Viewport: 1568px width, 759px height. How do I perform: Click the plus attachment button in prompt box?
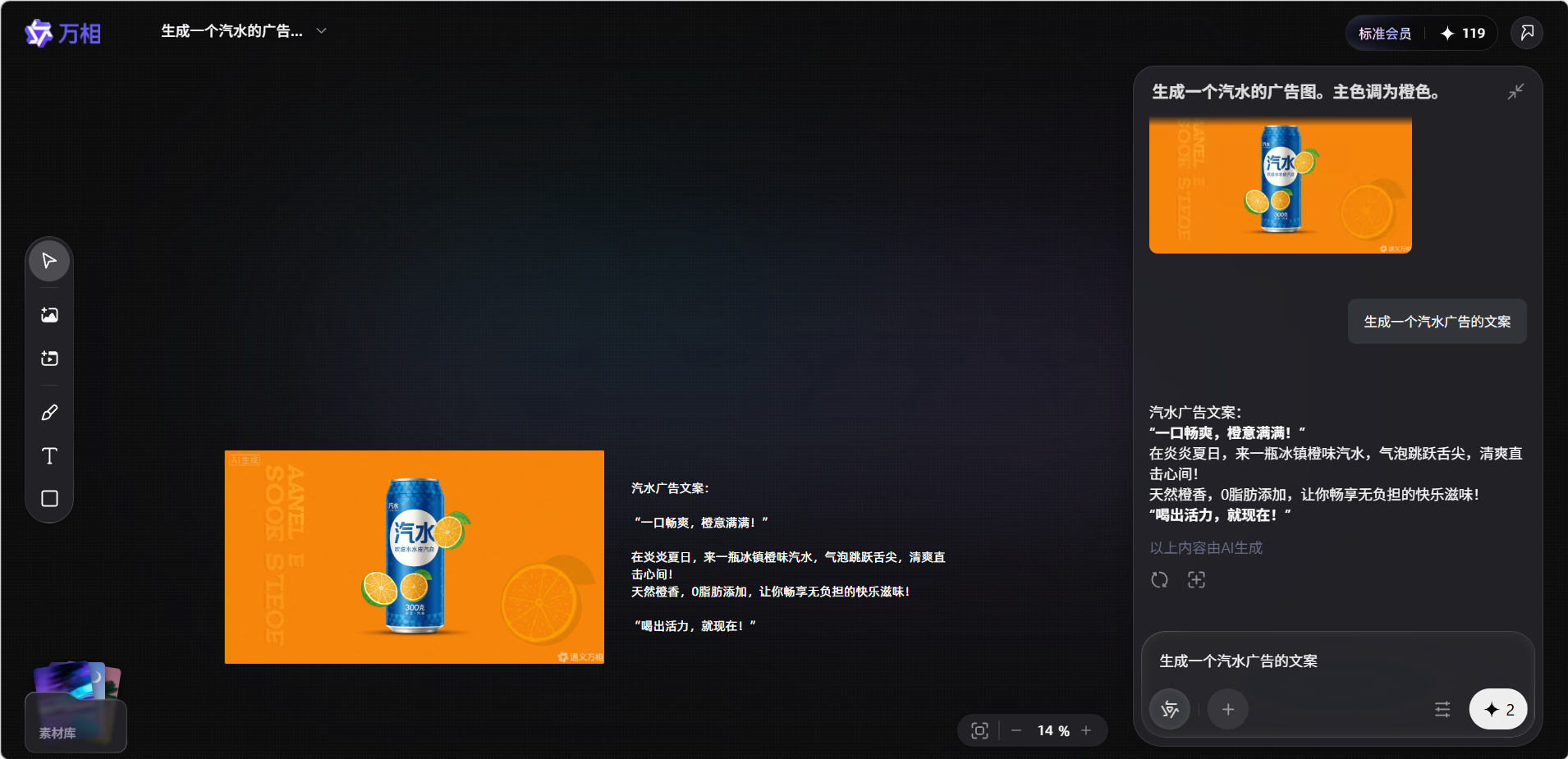point(1228,710)
